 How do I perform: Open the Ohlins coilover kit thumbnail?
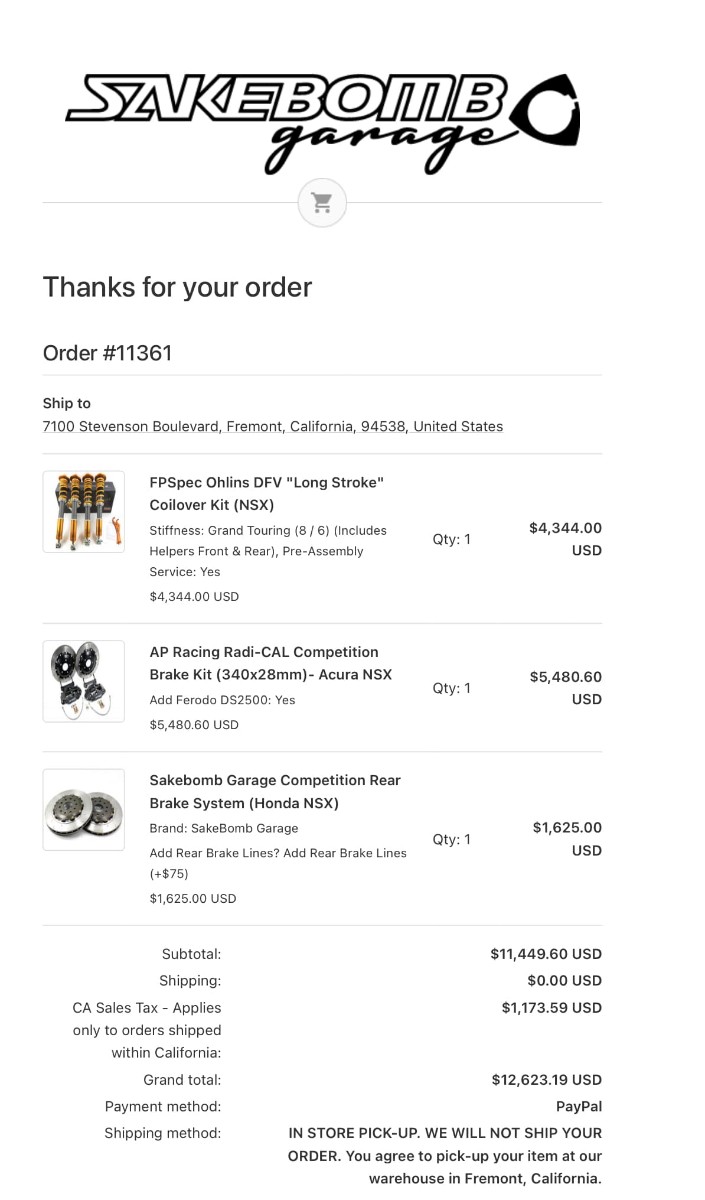point(84,511)
